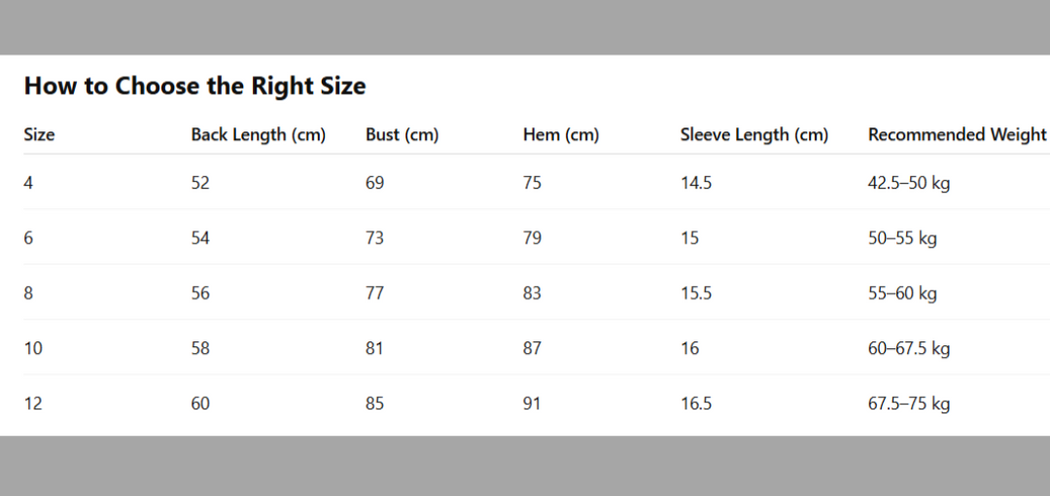Select the 50–55 kg weight cell
This screenshot has height=496, width=1050.
tap(901, 239)
